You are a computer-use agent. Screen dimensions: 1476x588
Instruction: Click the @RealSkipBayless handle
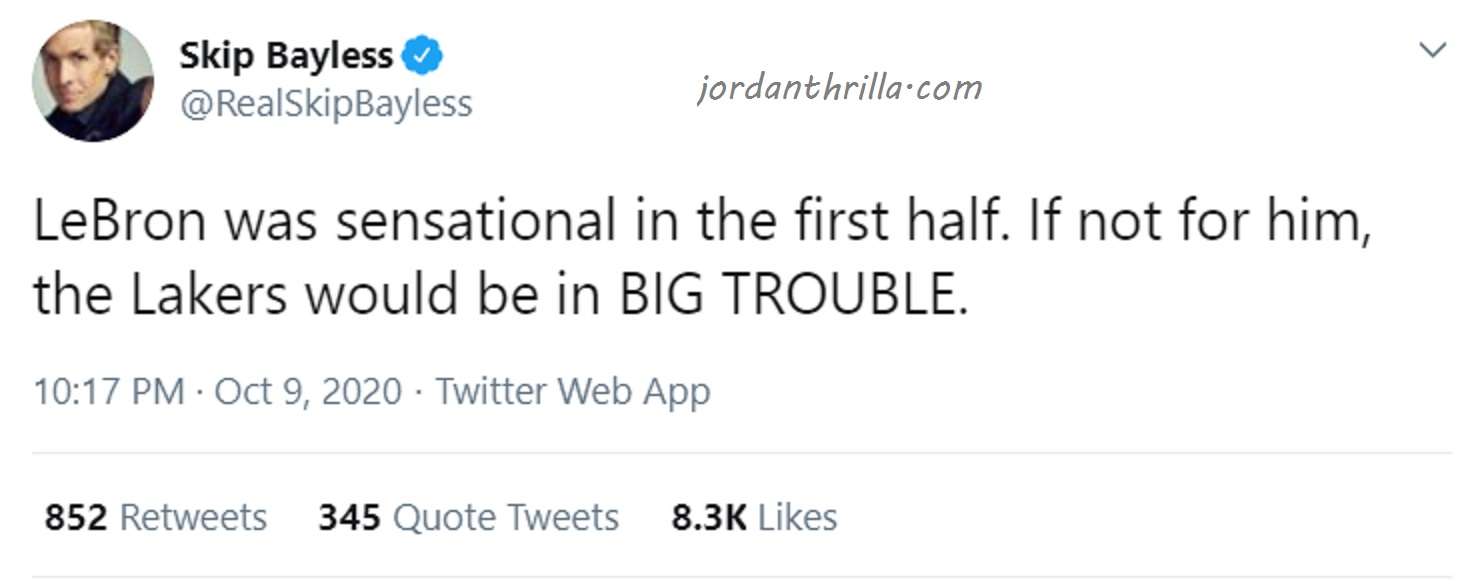pyautogui.click(x=325, y=102)
